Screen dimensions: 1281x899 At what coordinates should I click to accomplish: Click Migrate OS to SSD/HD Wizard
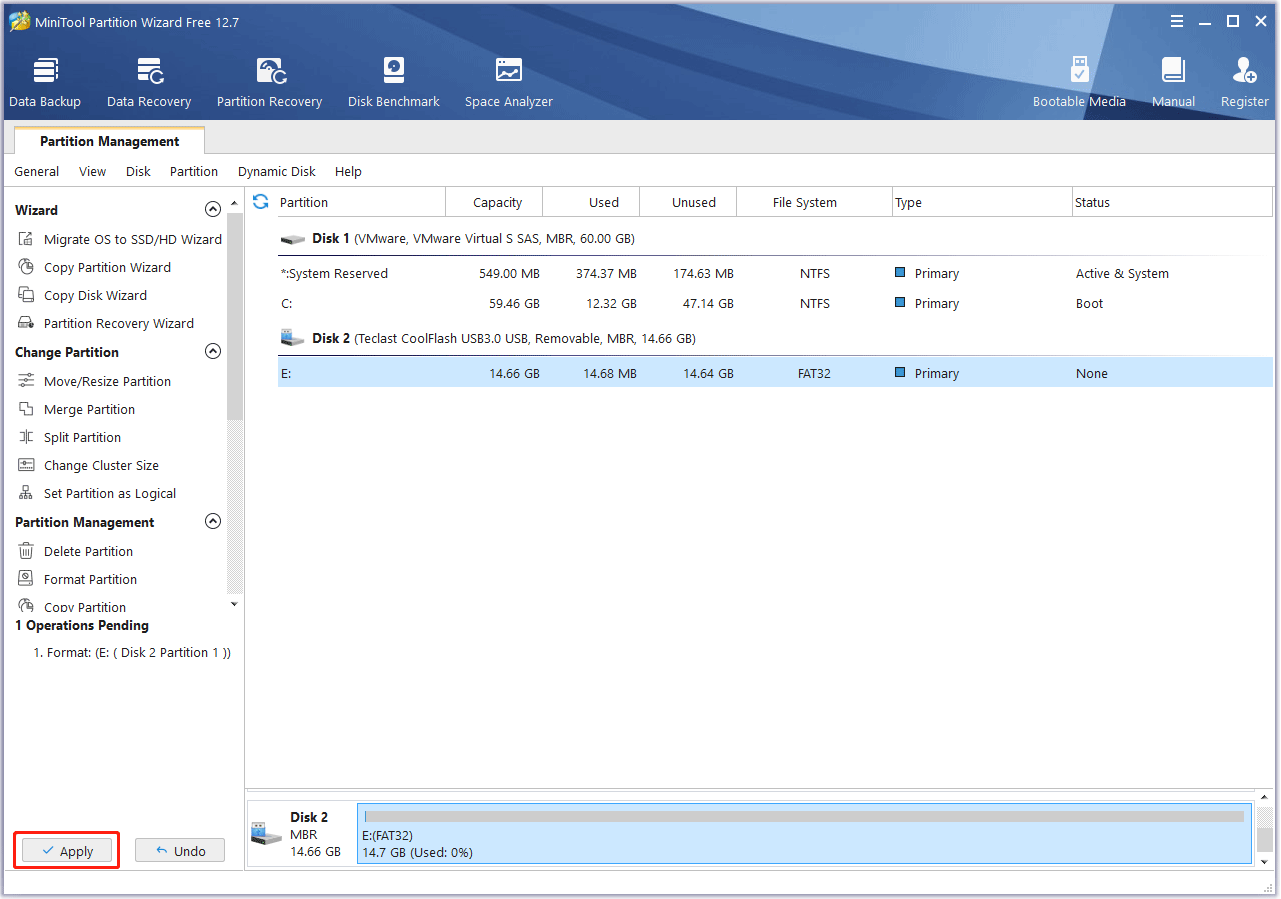click(x=120, y=239)
